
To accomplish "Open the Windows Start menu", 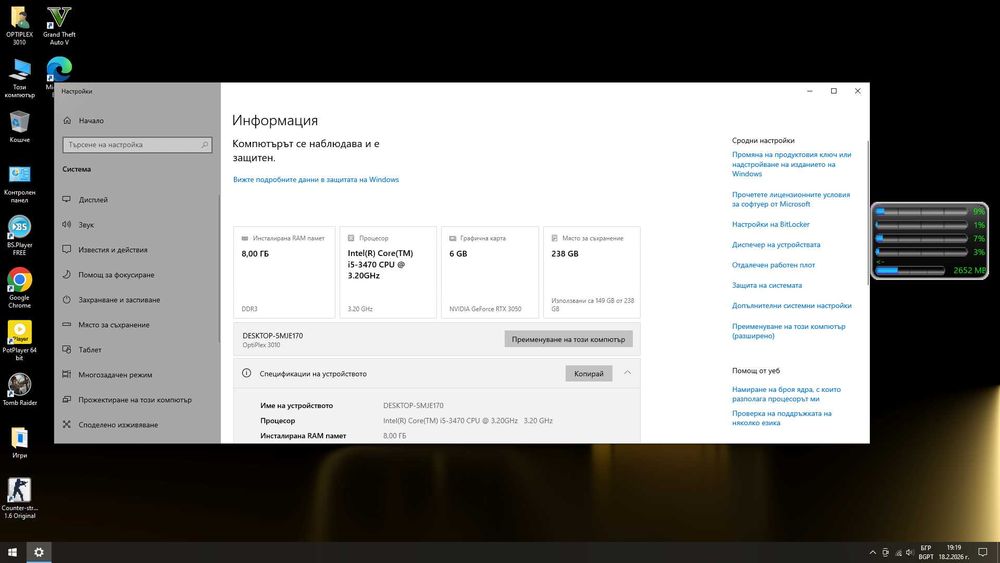I will pos(12,552).
